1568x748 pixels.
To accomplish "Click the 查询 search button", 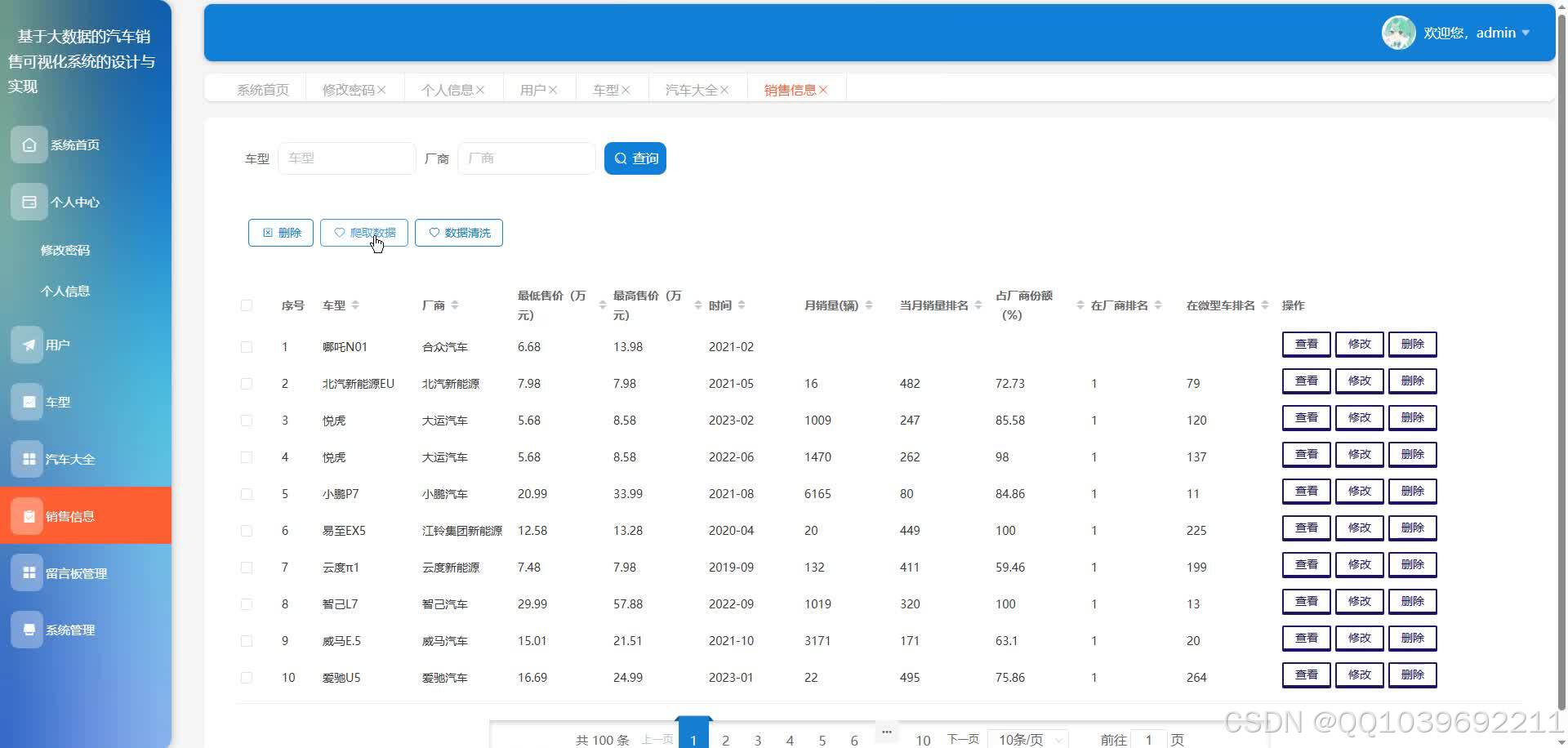I will pos(635,158).
